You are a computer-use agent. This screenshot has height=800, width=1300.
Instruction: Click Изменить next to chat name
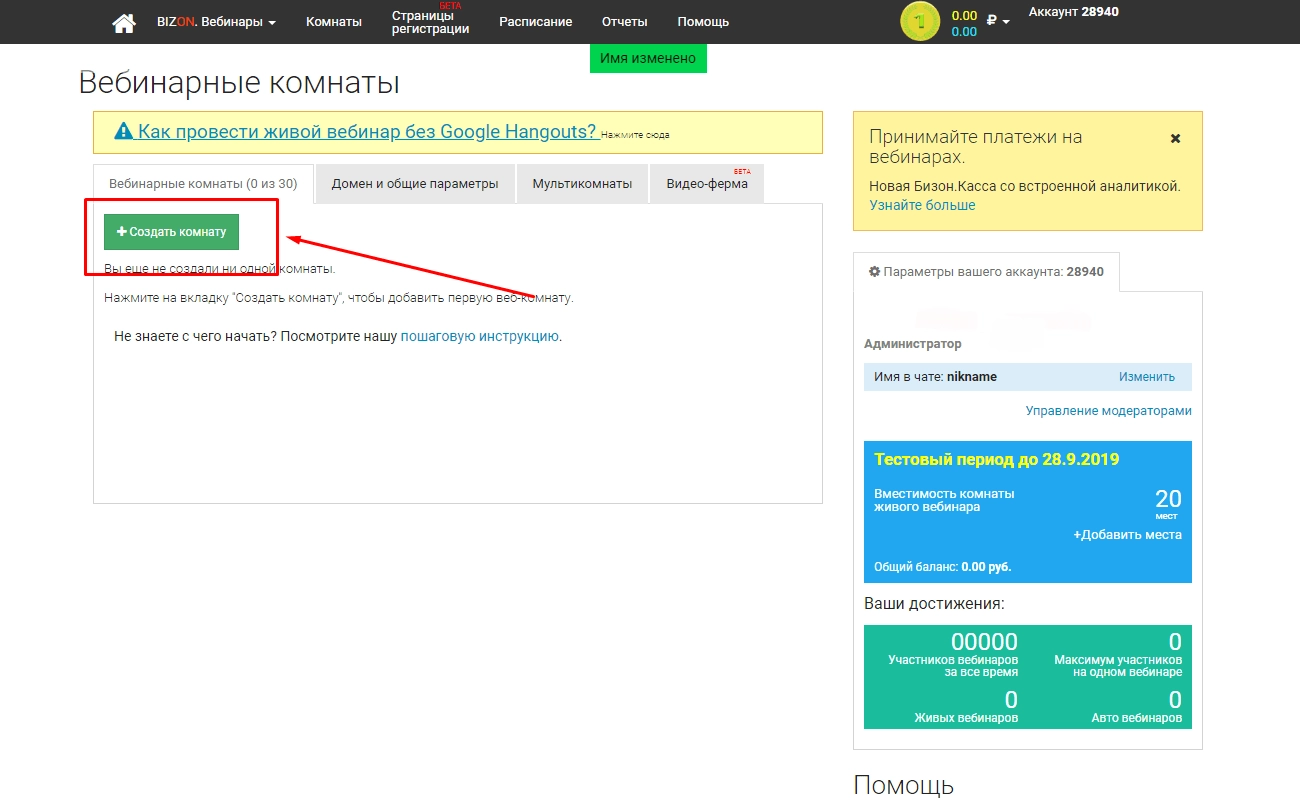(x=1146, y=377)
